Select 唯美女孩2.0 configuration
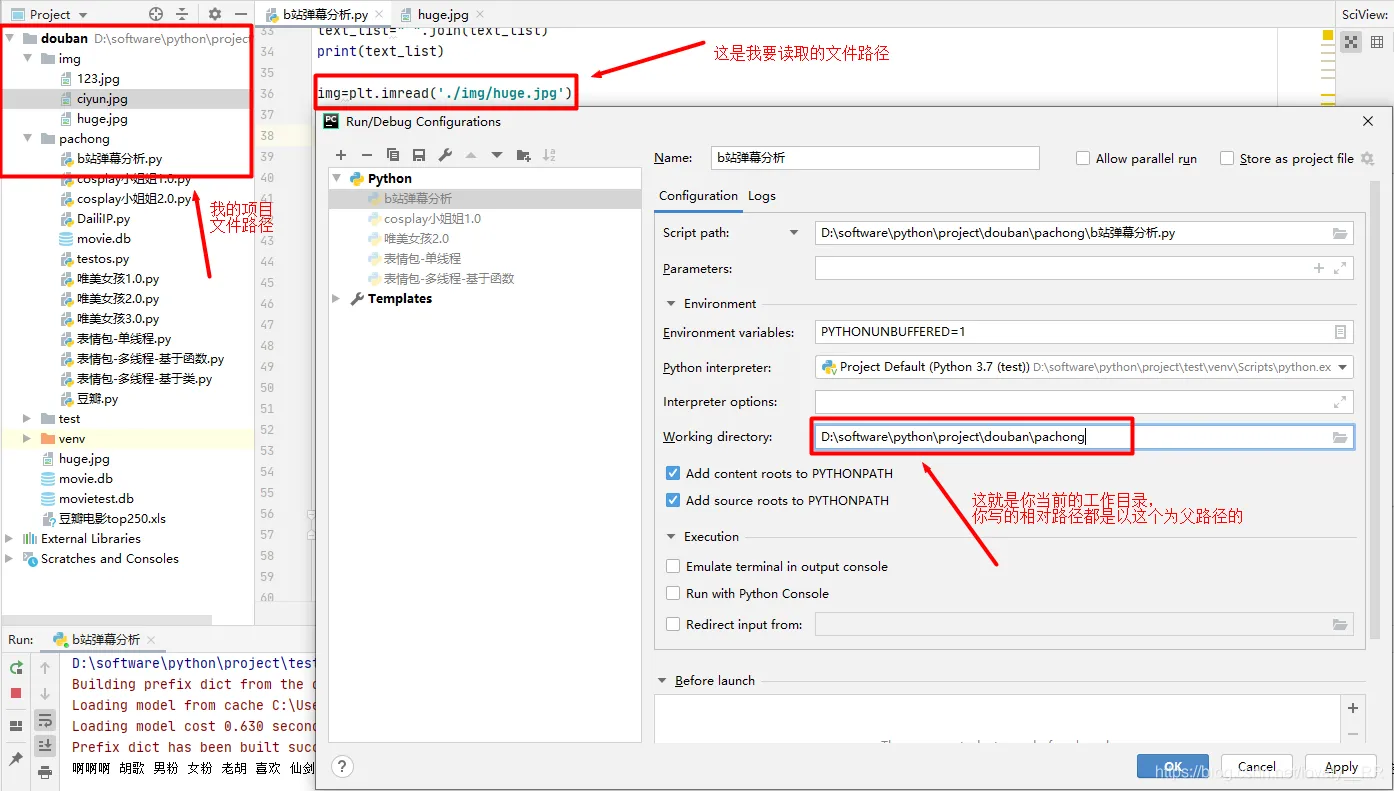 coord(416,238)
